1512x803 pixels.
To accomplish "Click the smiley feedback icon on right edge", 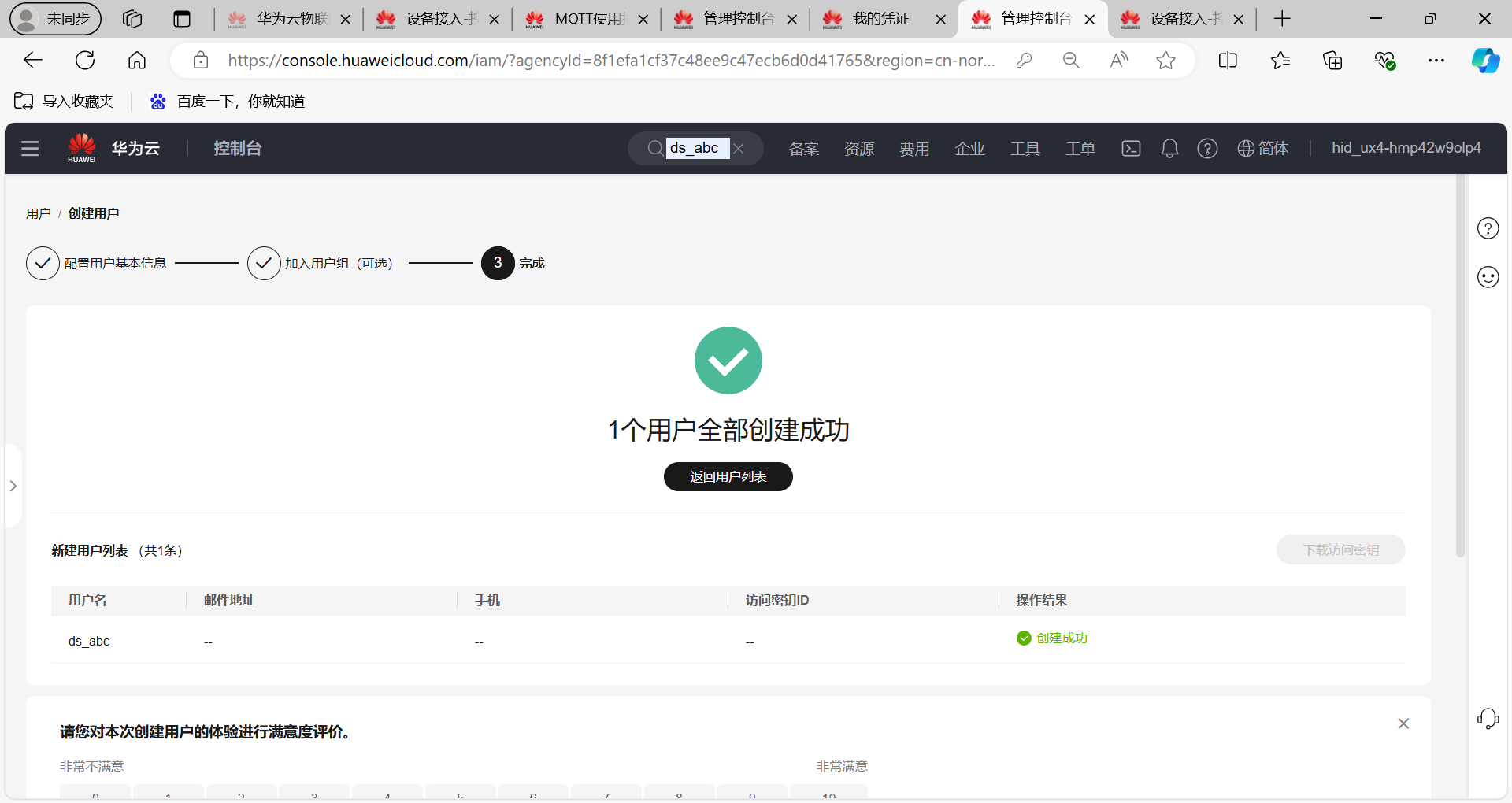I will point(1488,276).
